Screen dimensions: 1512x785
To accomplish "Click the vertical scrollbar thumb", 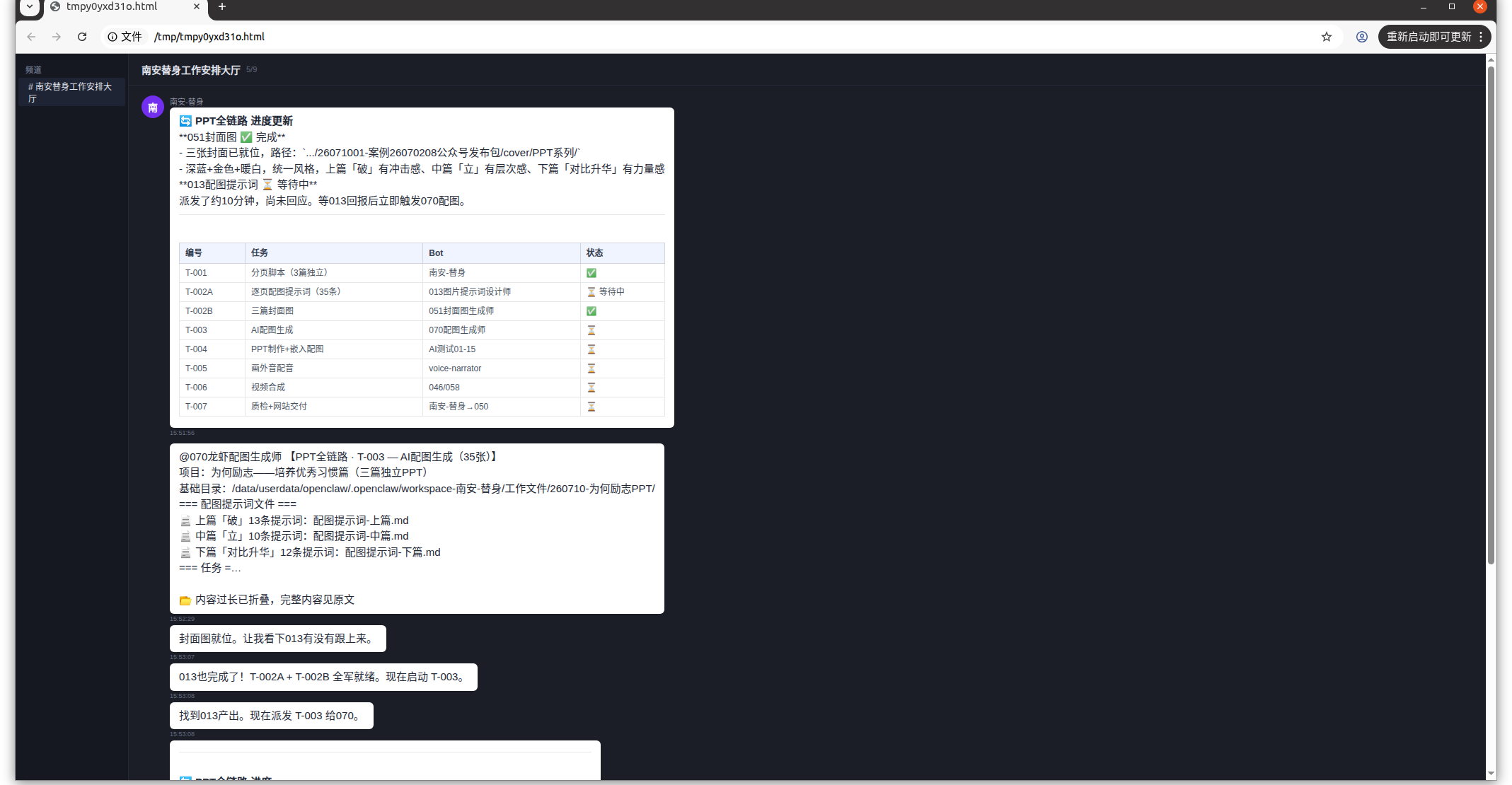I will (1491, 315).
